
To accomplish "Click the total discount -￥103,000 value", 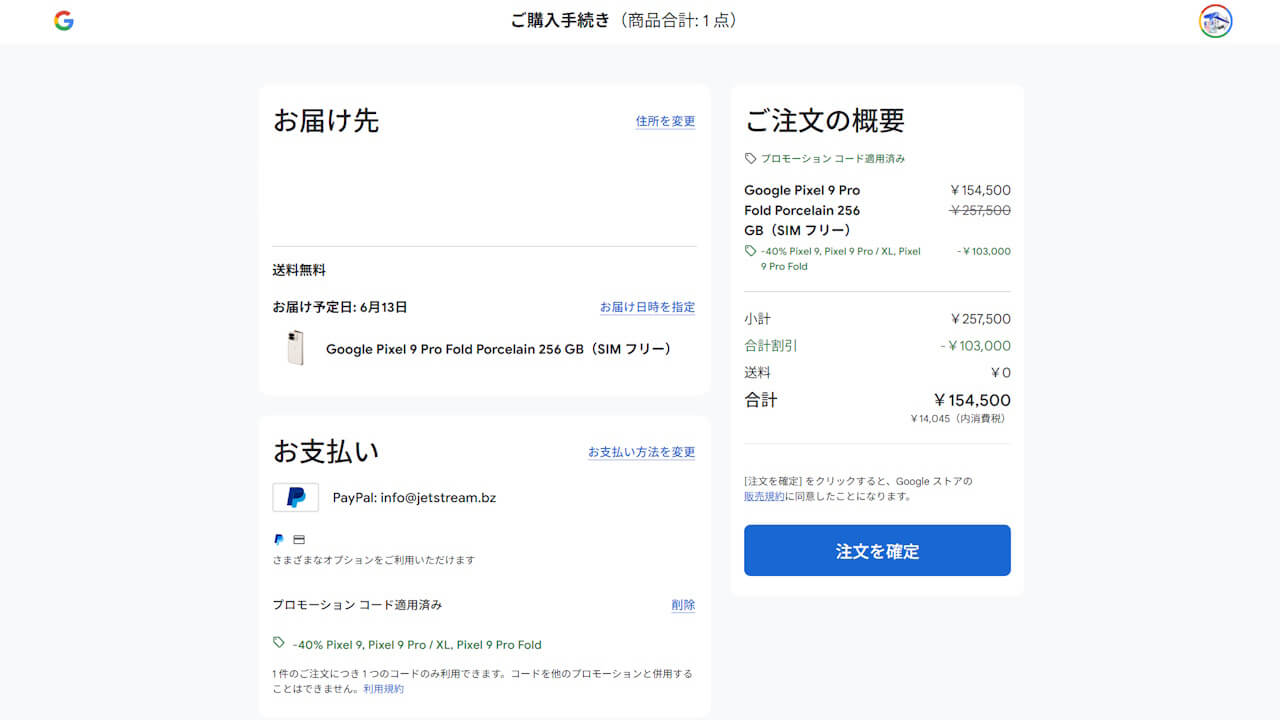I will tap(975, 346).
